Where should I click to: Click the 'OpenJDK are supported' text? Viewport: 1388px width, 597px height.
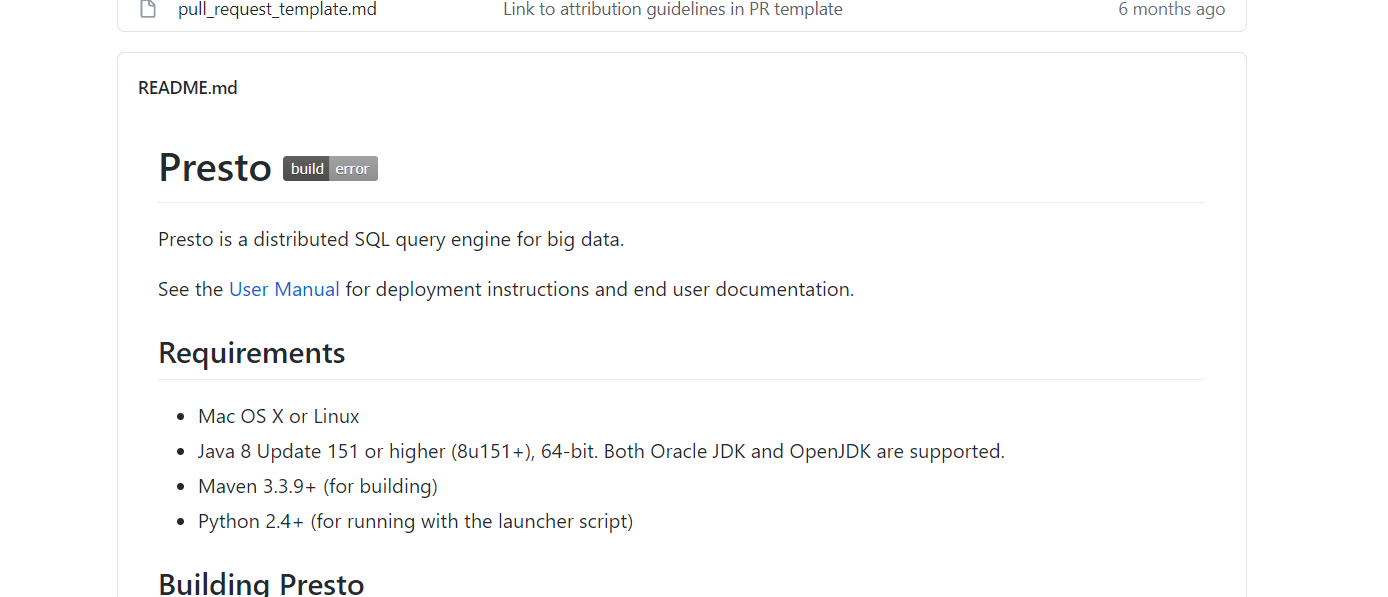[897, 452]
